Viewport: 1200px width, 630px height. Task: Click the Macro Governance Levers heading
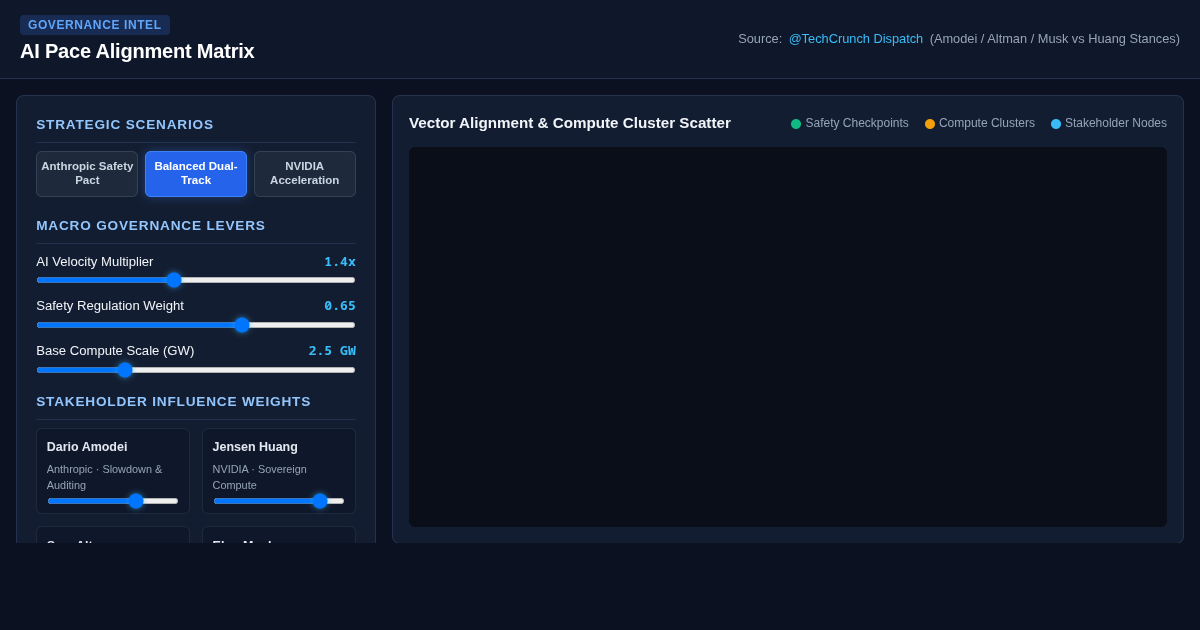[151, 226]
